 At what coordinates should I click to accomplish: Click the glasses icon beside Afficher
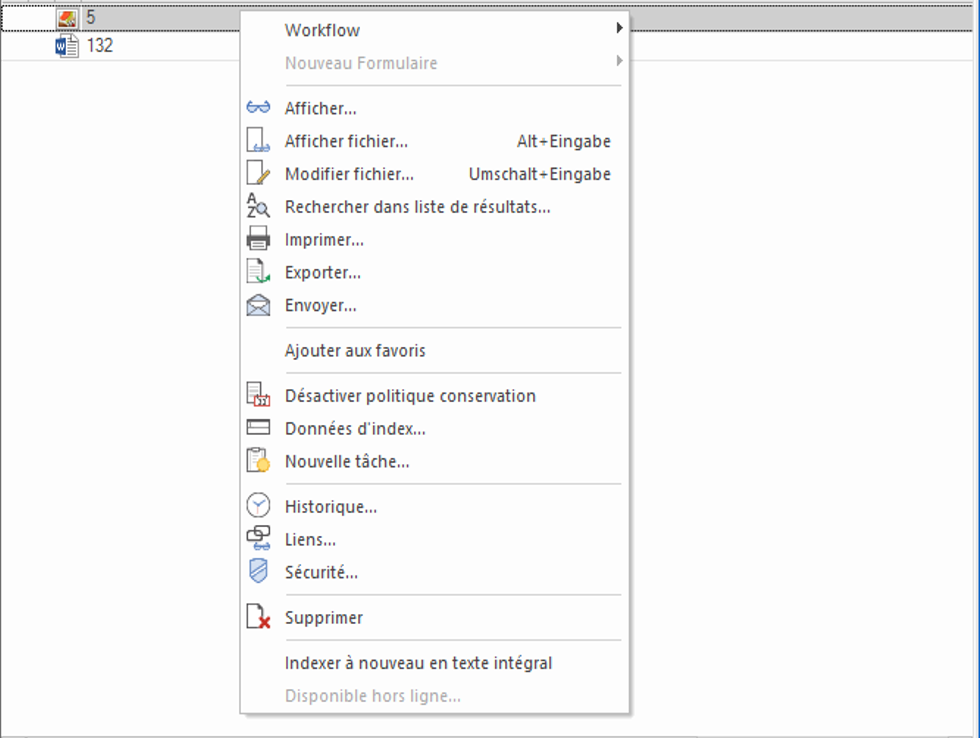point(258,108)
